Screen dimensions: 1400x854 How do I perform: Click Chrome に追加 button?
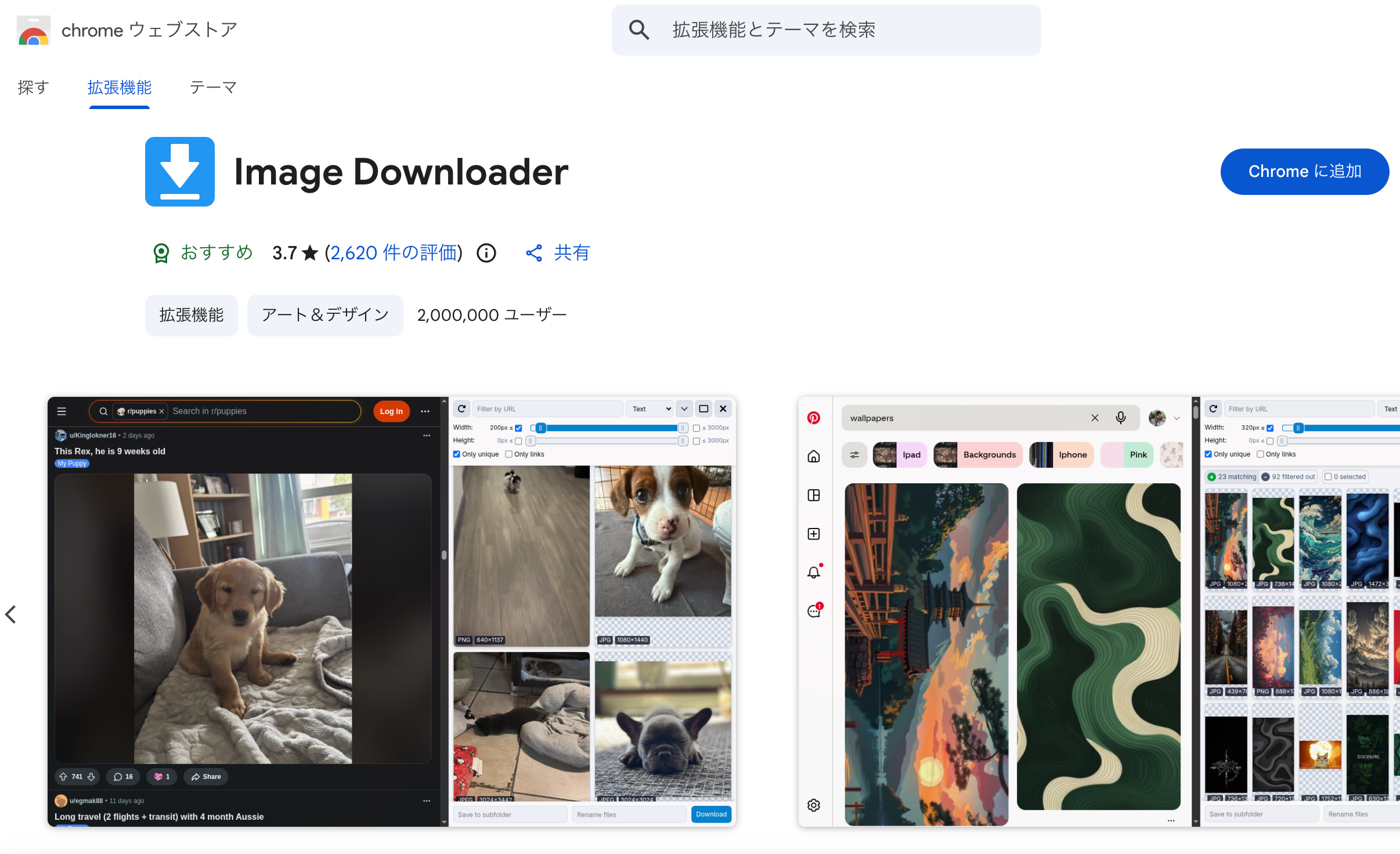(x=1305, y=172)
